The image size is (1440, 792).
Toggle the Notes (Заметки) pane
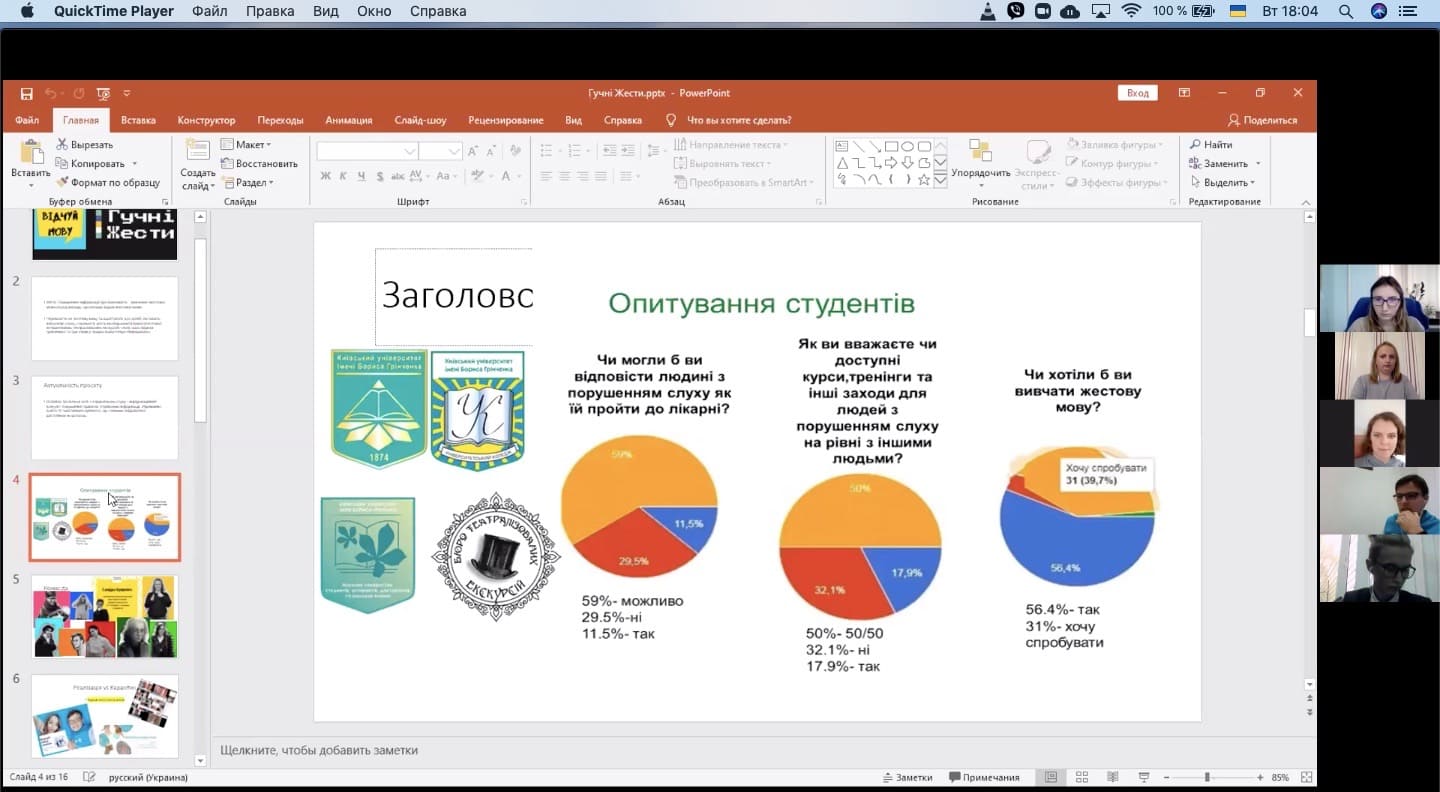coord(907,777)
